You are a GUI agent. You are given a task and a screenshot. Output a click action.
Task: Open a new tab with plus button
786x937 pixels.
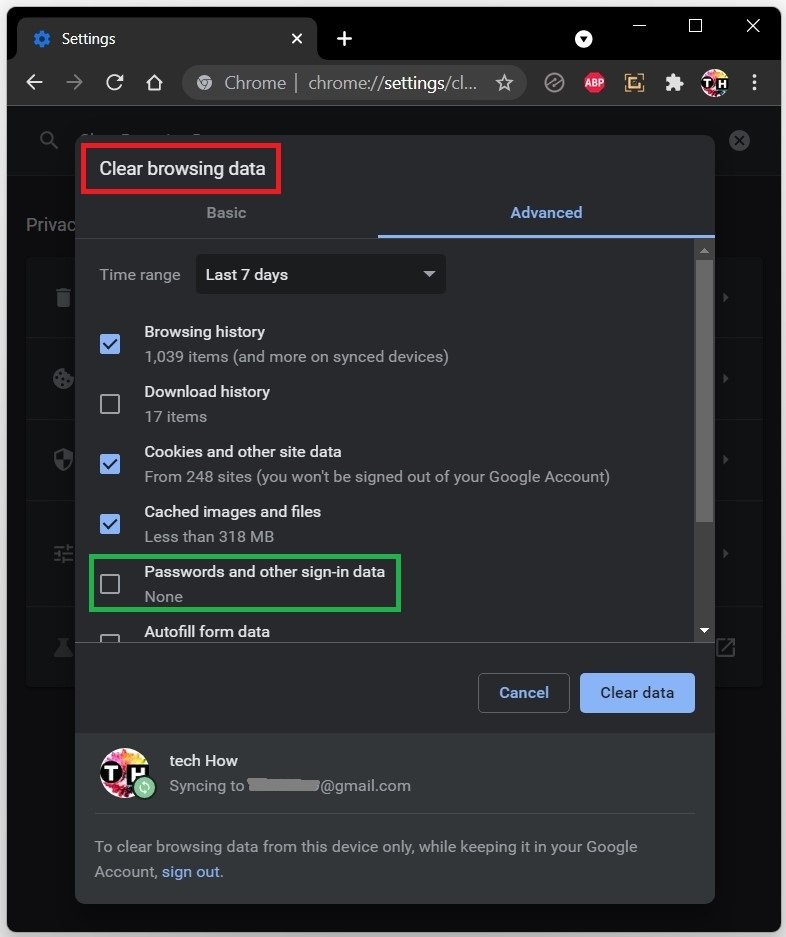pyautogui.click(x=344, y=39)
